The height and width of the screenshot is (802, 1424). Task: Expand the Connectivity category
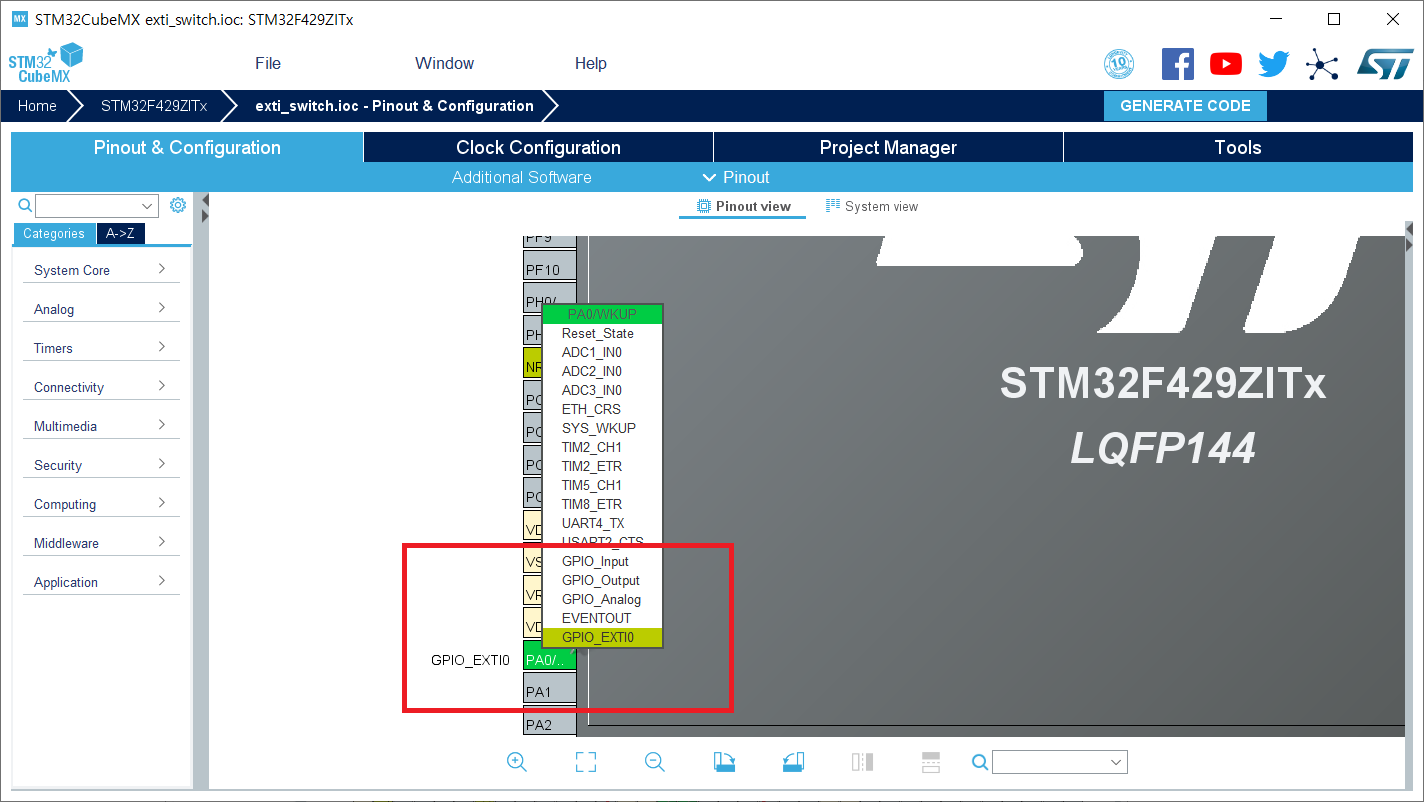[x=101, y=387]
